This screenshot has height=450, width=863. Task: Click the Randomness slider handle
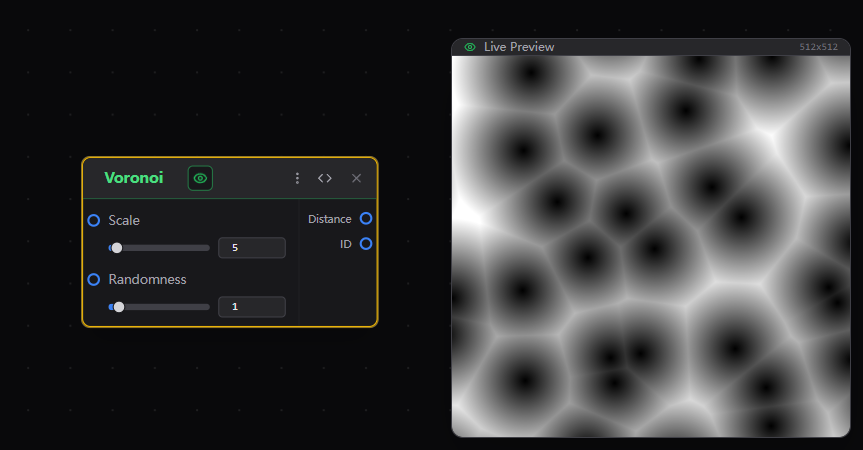(119, 307)
